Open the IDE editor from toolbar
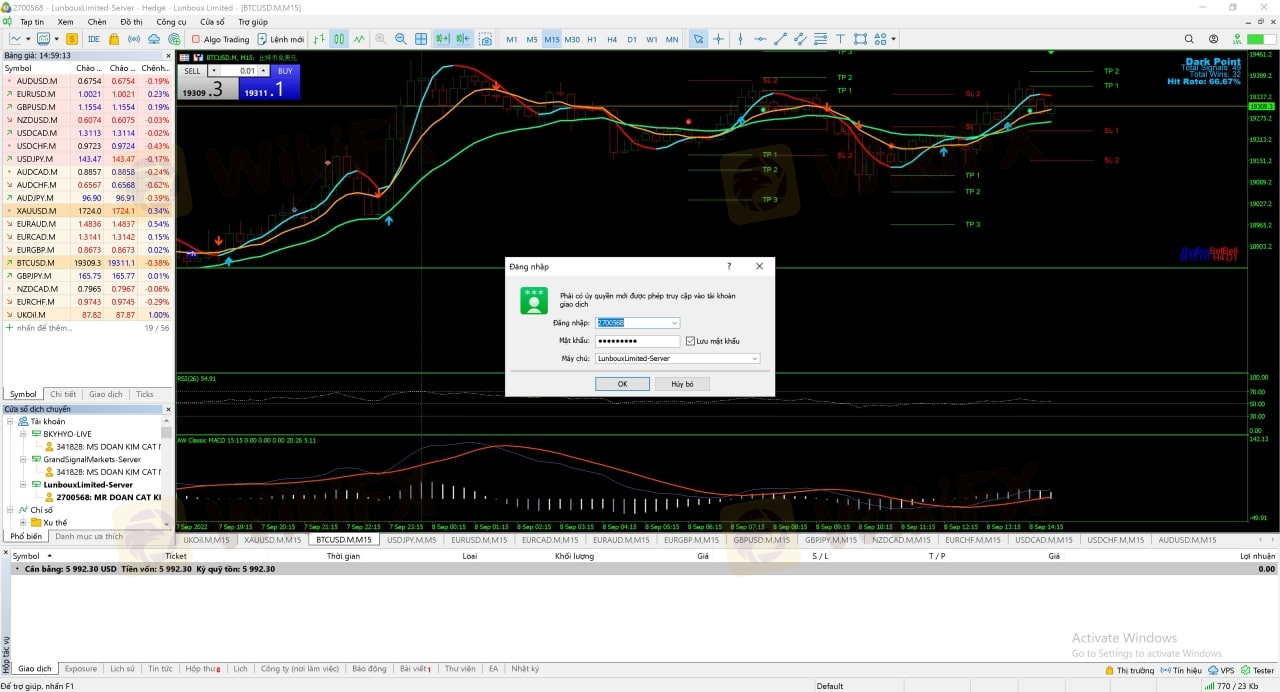The height and width of the screenshot is (692, 1280). click(x=93, y=39)
